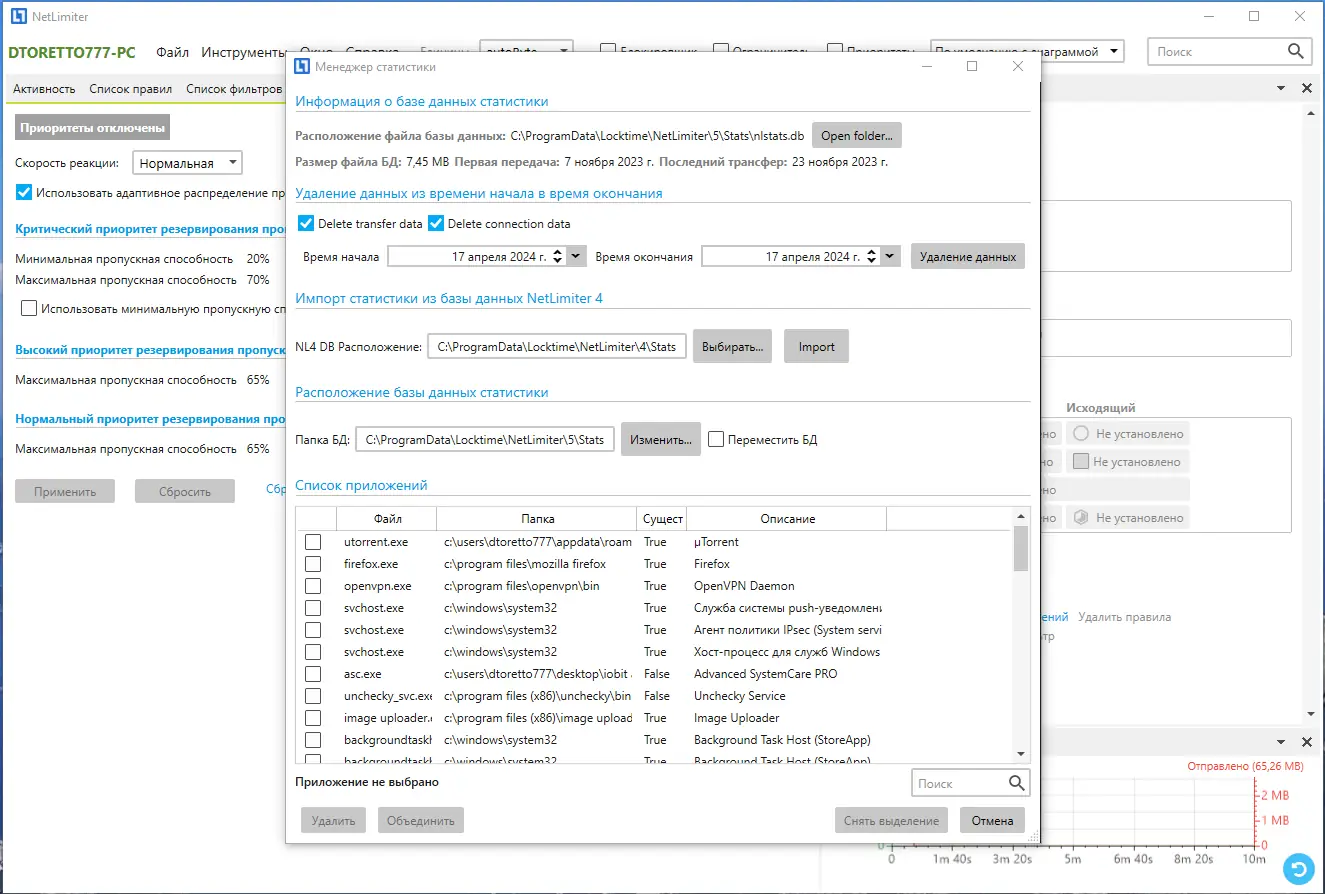Open the top right panel's dropdown arrow menu
The image size is (1325, 894).
tap(1281, 89)
